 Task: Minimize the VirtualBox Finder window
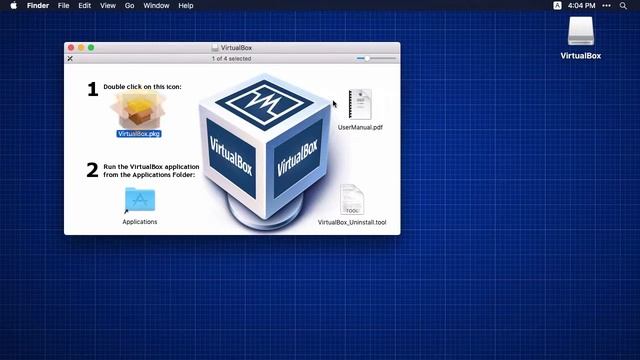[x=81, y=48]
